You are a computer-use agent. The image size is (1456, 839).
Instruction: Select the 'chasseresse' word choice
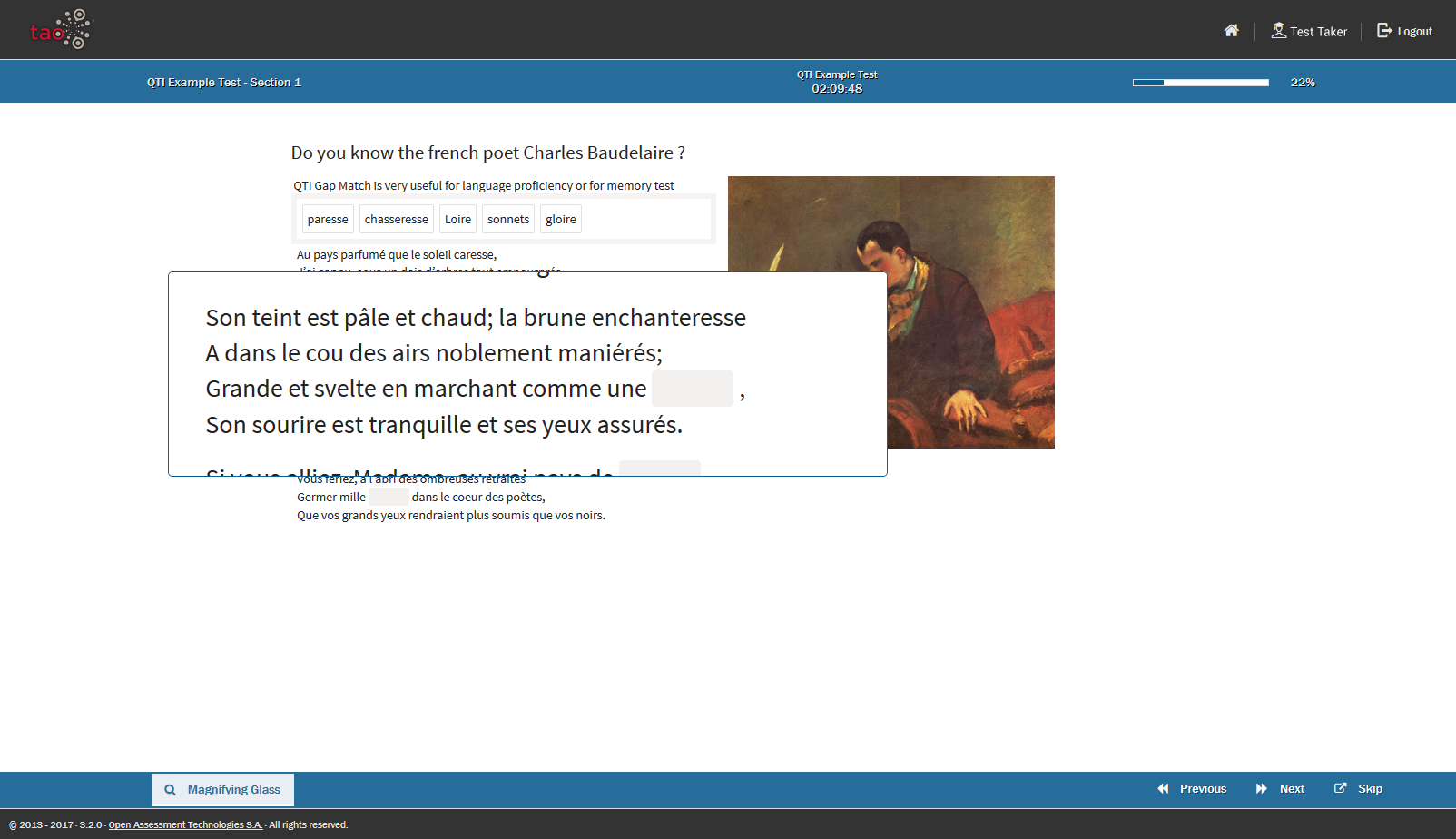pos(397,219)
